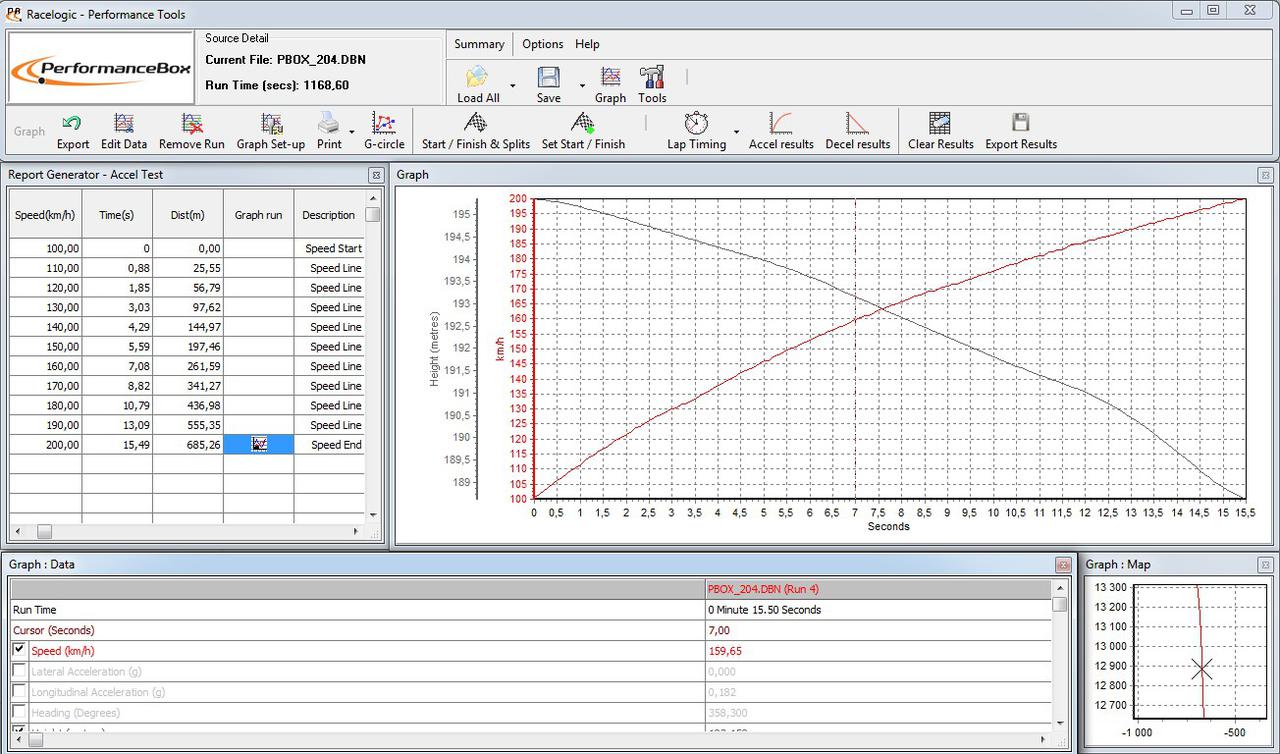Select the distance cell 685,26
This screenshot has height=754, width=1280.
click(x=188, y=445)
